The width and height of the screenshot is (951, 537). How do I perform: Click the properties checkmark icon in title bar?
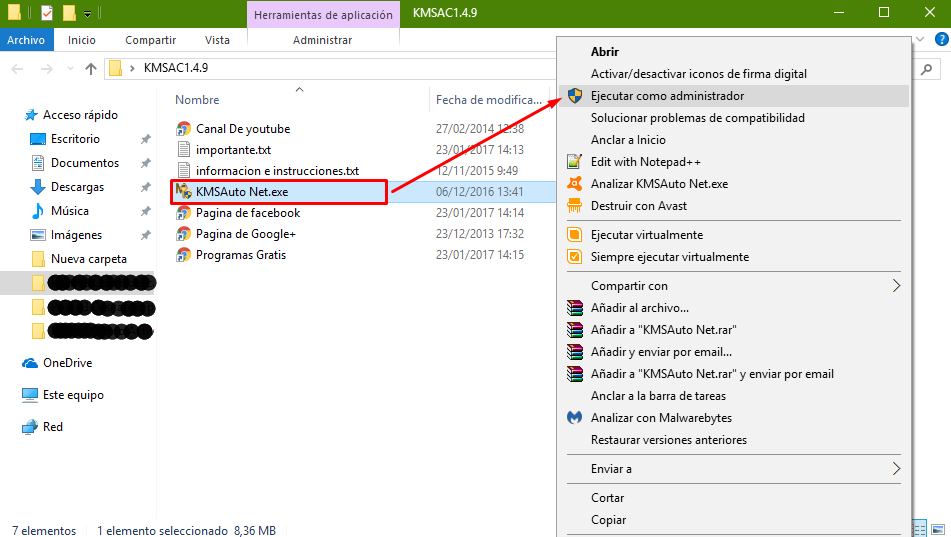click(x=47, y=12)
